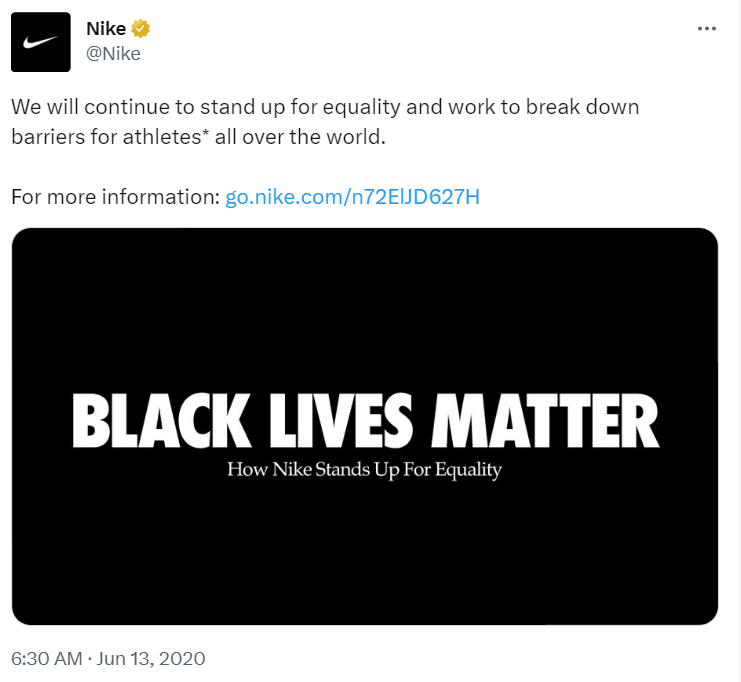This screenshot has height=682, width=741.
Task: Click the Nike swoosh profile avatar
Action: [x=40, y=42]
